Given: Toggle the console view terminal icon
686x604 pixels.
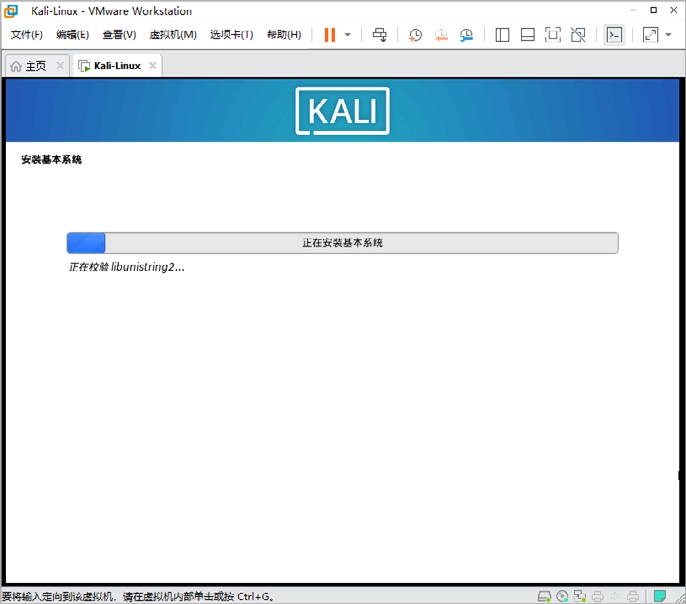Looking at the screenshot, I should [x=614, y=35].
